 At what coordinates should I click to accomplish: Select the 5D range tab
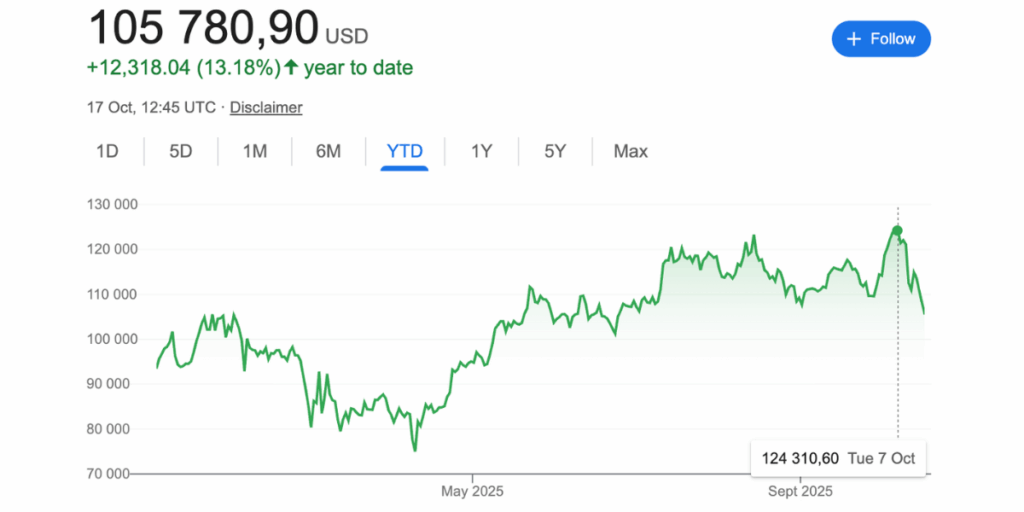[x=180, y=152]
